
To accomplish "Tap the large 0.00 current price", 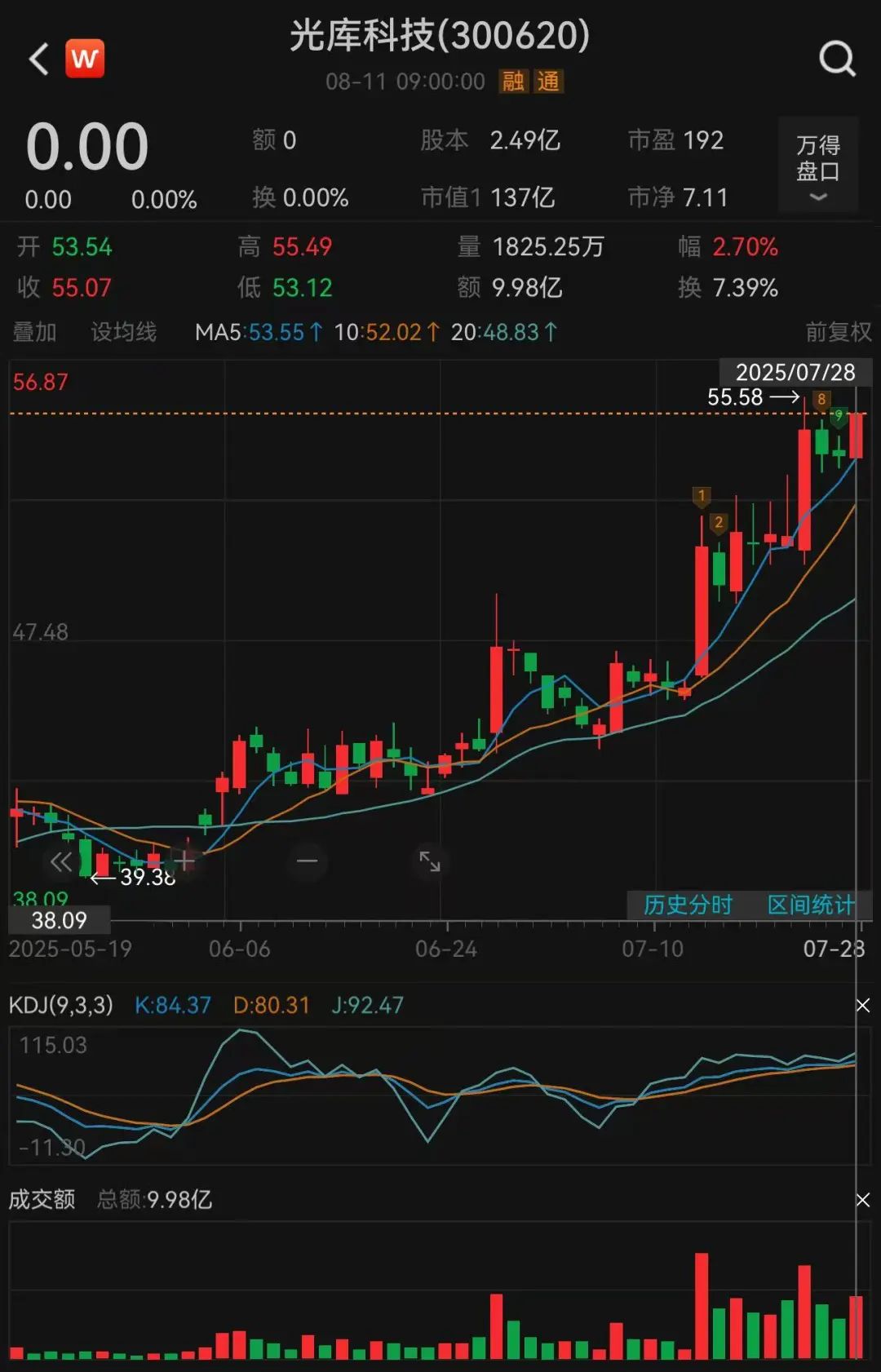I will click(87, 147).
